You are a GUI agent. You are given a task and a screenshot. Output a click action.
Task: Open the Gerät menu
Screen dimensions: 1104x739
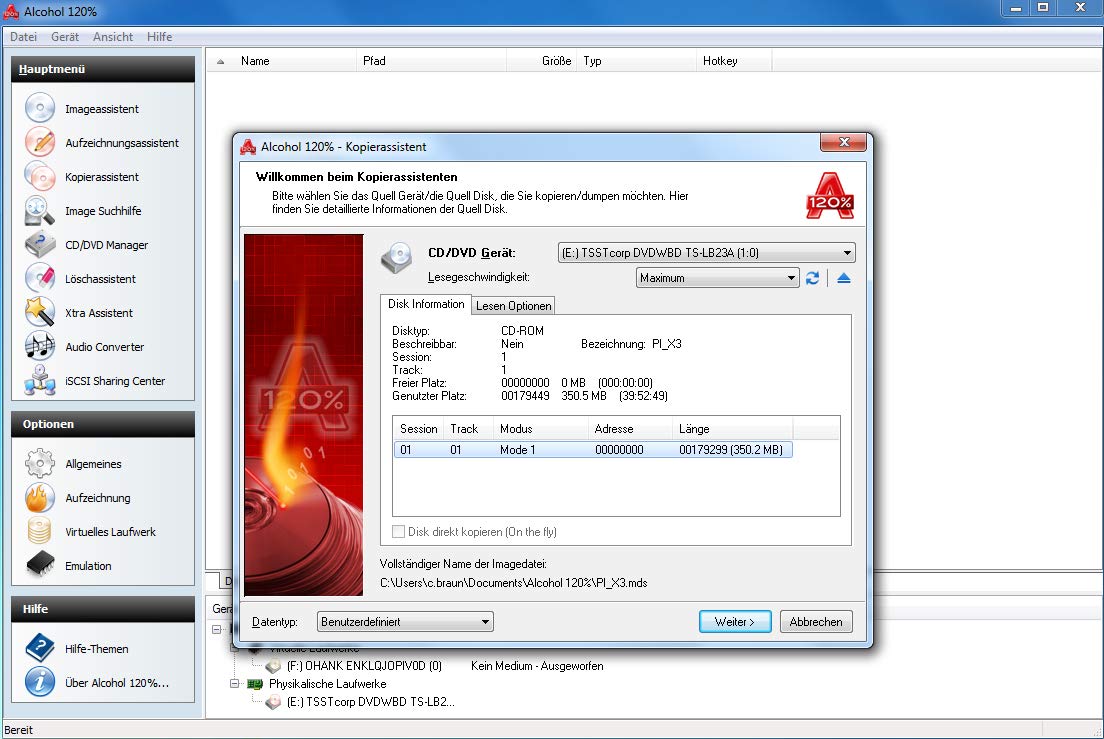65,37
